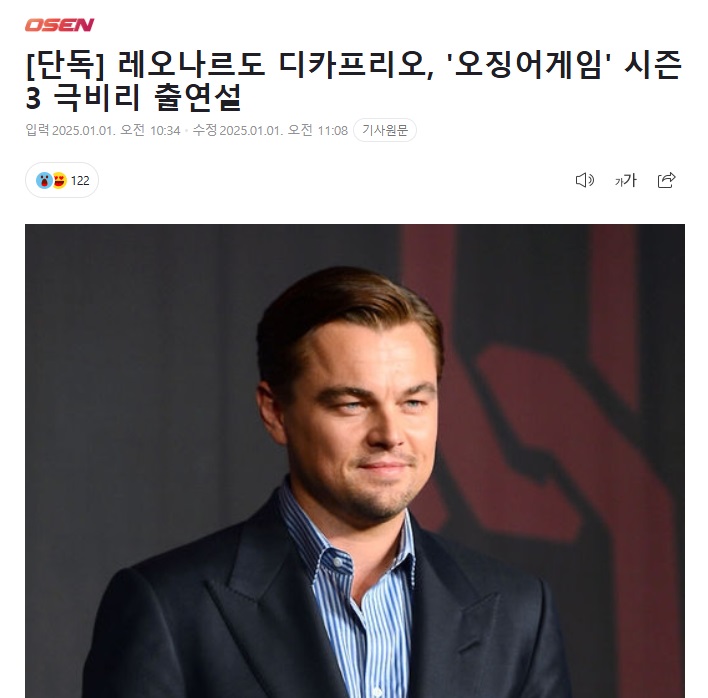The height and width of the screenshot is (698, 708).
Task: Click the 수정 modified label
Action: pos(205,130)
